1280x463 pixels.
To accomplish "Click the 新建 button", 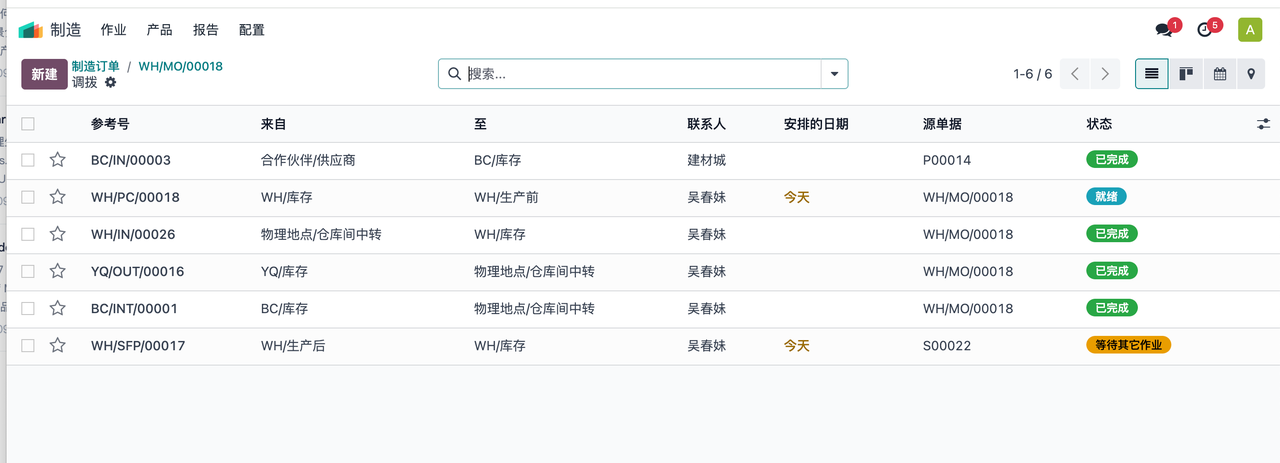I will (x=44, y=75).
